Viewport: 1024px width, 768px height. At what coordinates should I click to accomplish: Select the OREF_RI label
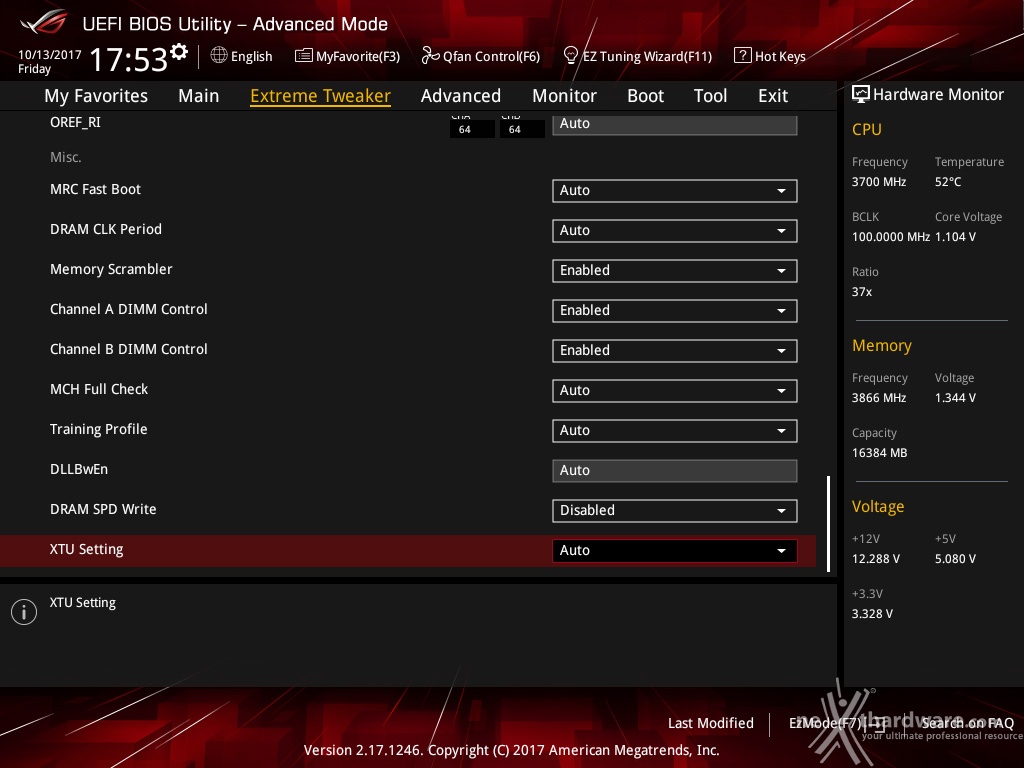click(x=75, y=122)
